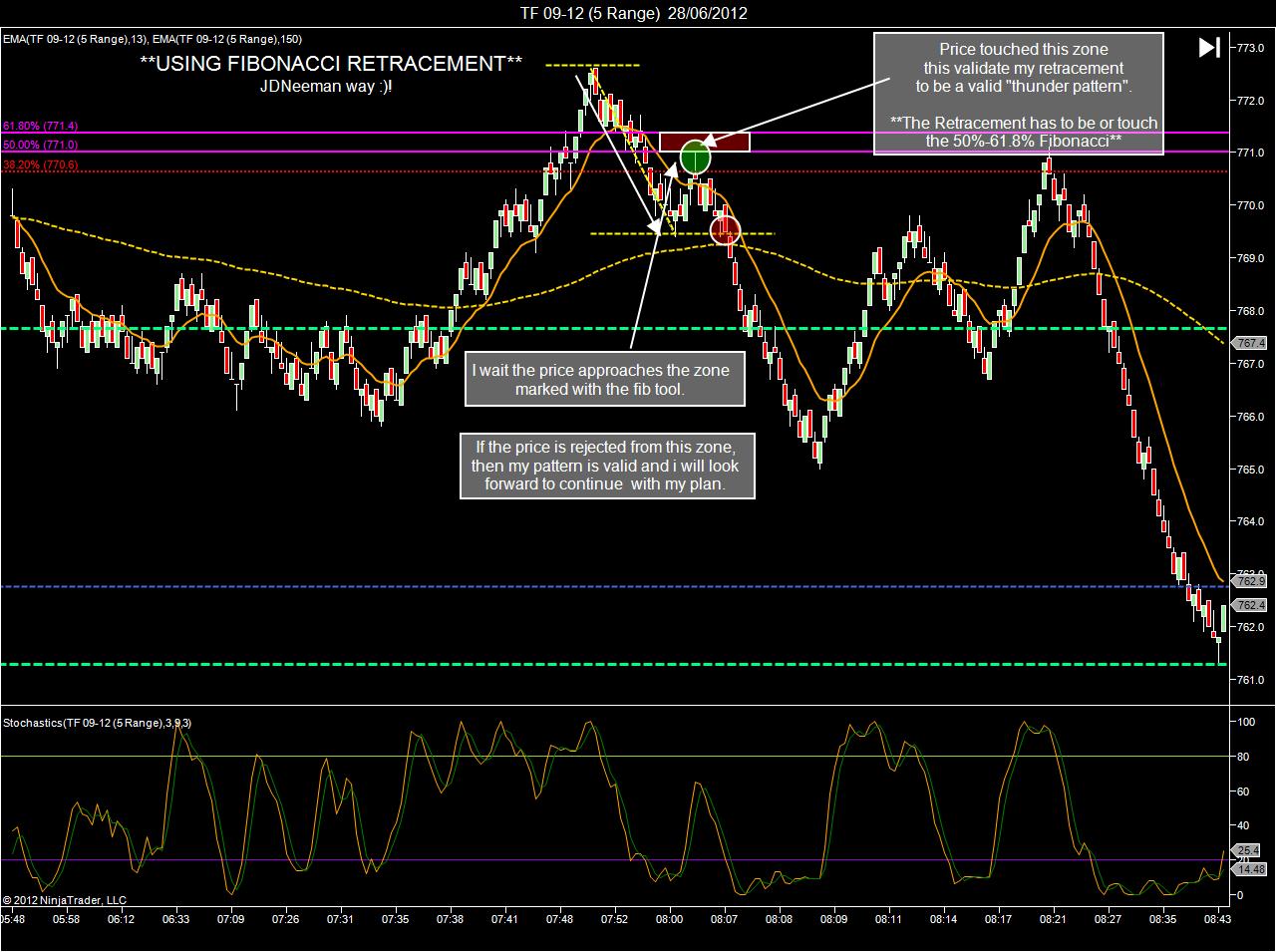Image resolution: width=1276 pixels, height=952 pixels.
Task: Select the 762.9 price marker tag
Action: [1251, 580]
